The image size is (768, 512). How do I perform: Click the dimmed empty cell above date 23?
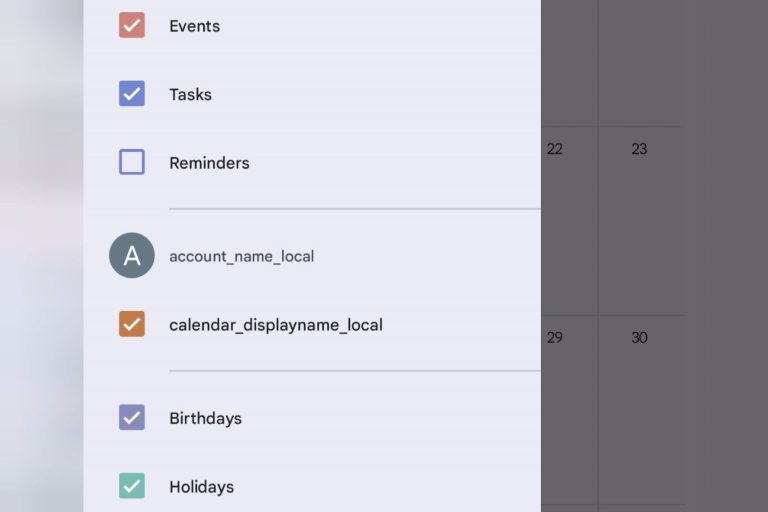(x=641, y=60)
